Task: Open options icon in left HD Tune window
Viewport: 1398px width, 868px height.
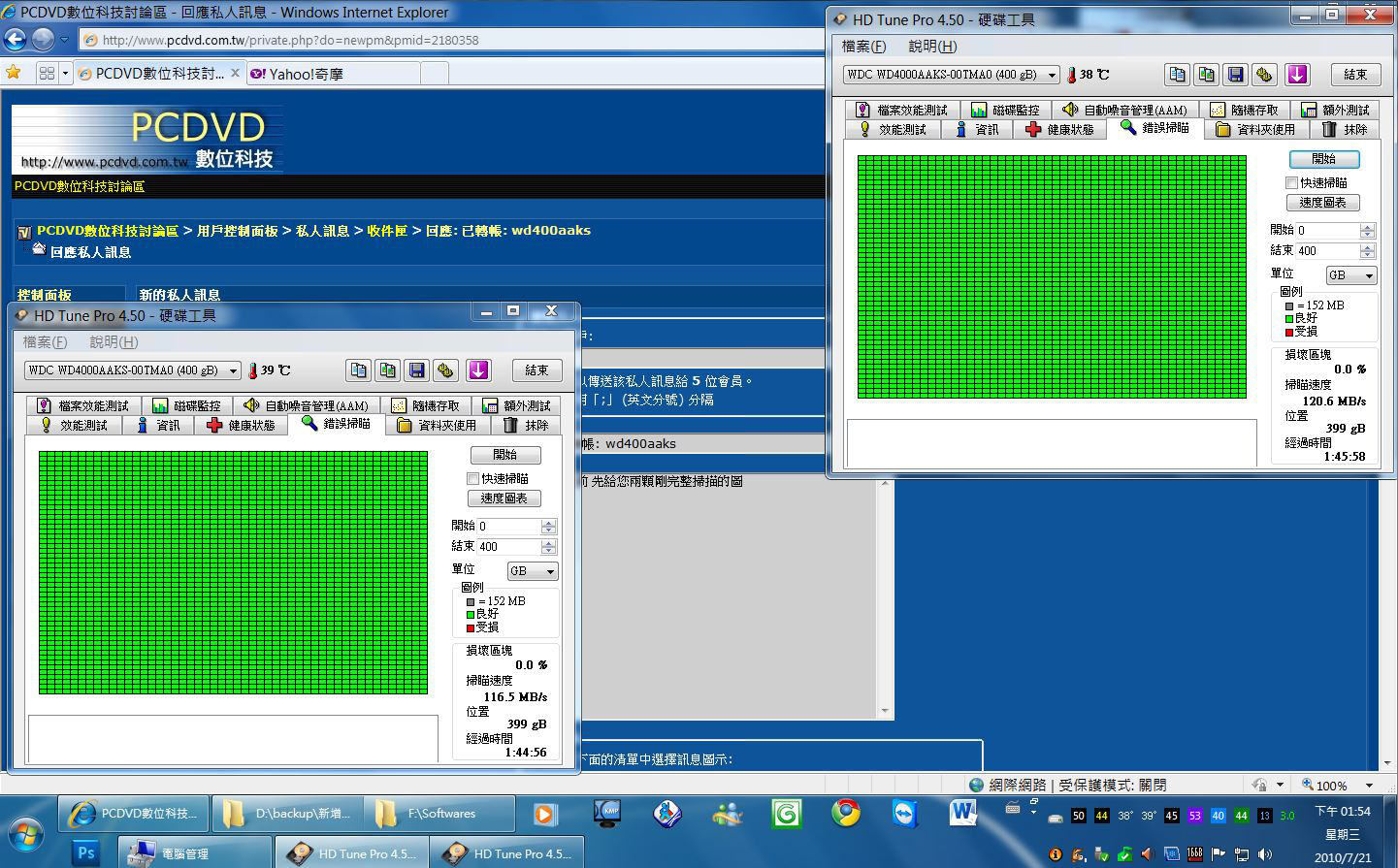Action: [446, 370]
